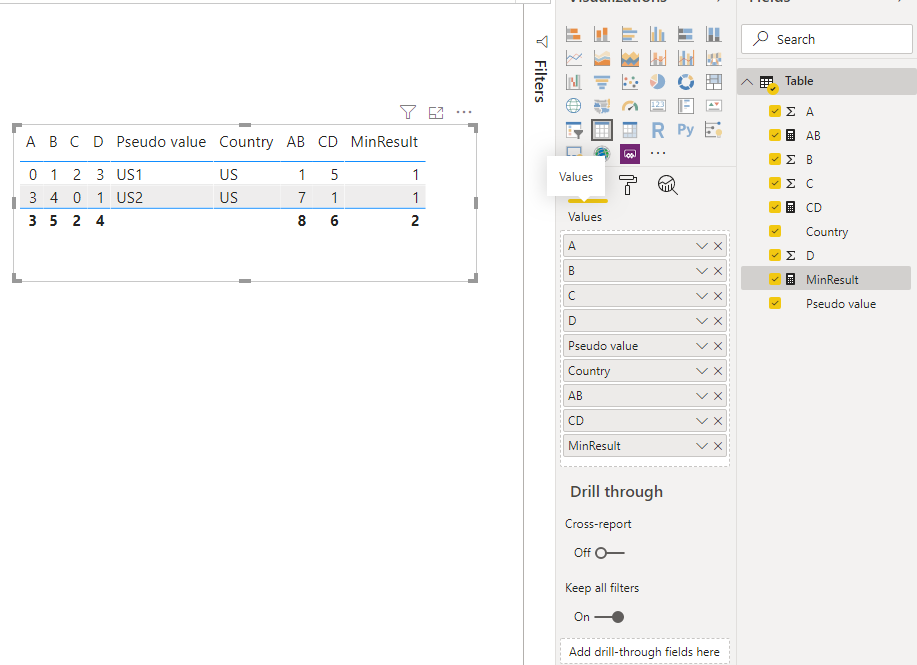This screenshot has height=665, width=917.
Task: Open the Format paint roller tab
Action: 628,185
